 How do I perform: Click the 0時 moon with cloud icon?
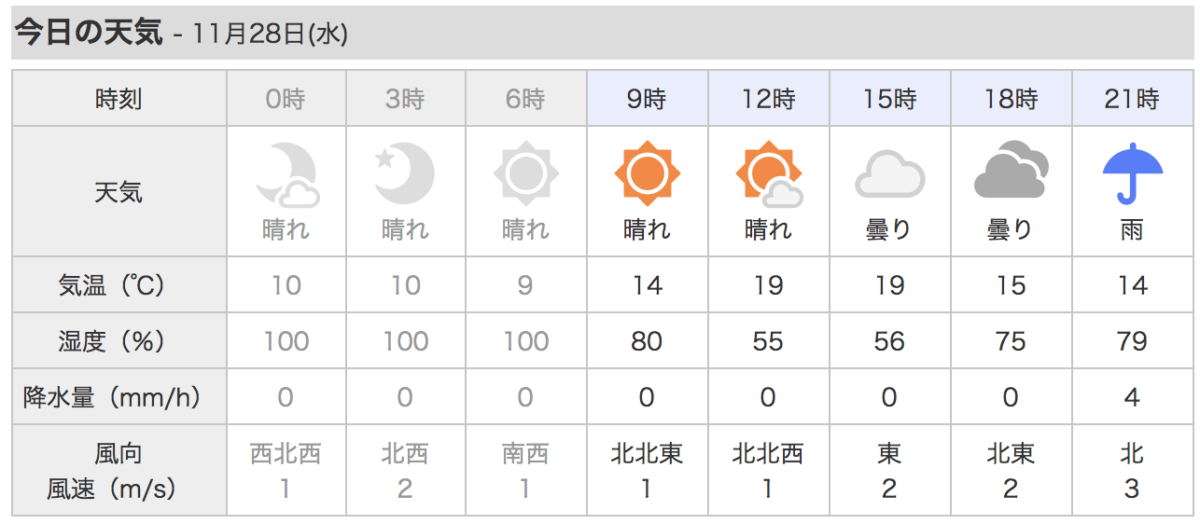point(287,175)
